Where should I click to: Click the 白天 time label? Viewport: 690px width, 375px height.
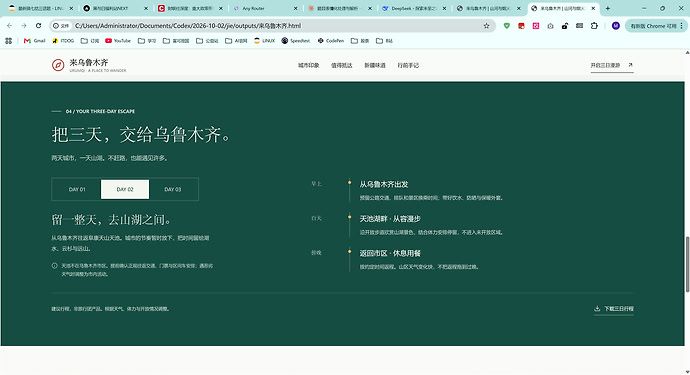[316, 218]
